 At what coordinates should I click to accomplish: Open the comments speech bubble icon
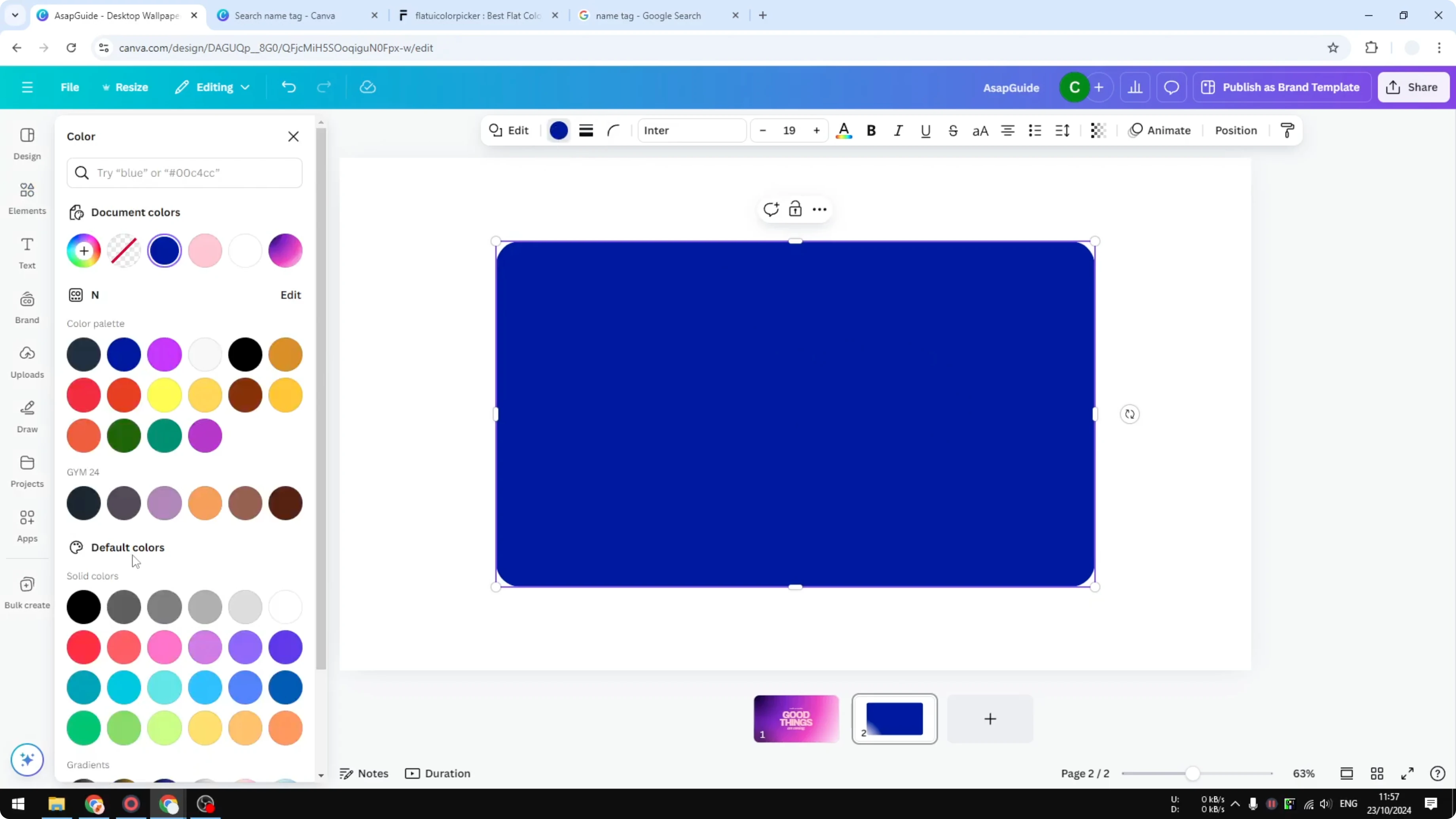click(1171, 87)
